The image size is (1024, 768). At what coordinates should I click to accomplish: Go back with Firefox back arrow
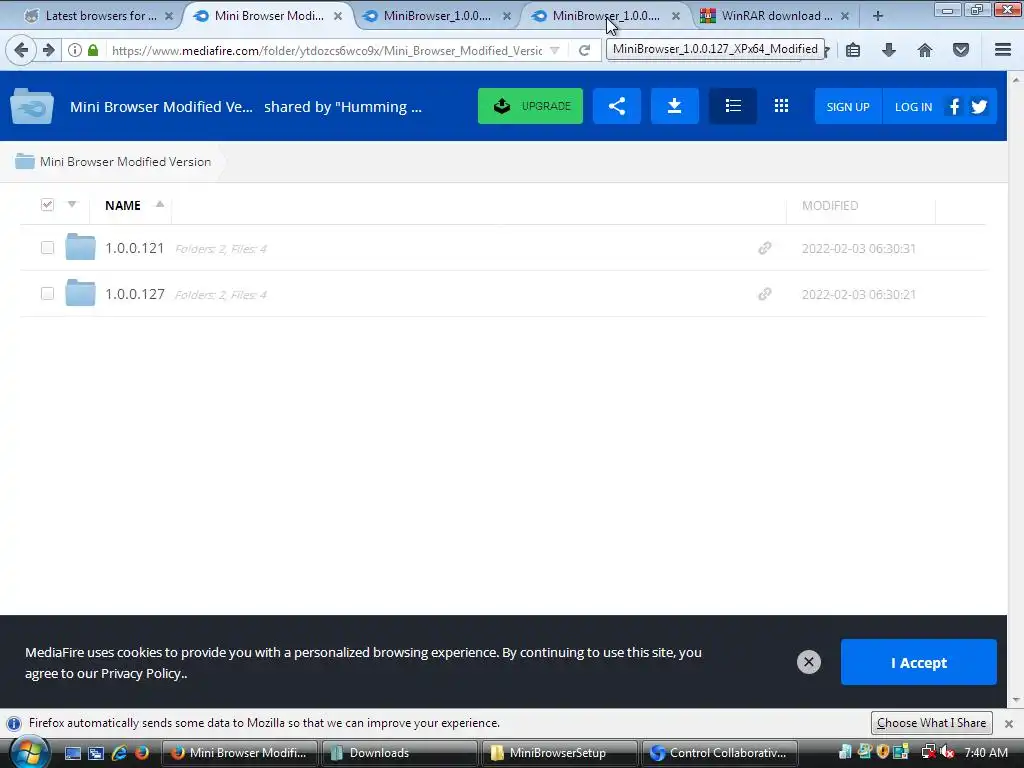click(x=21, y=50)
